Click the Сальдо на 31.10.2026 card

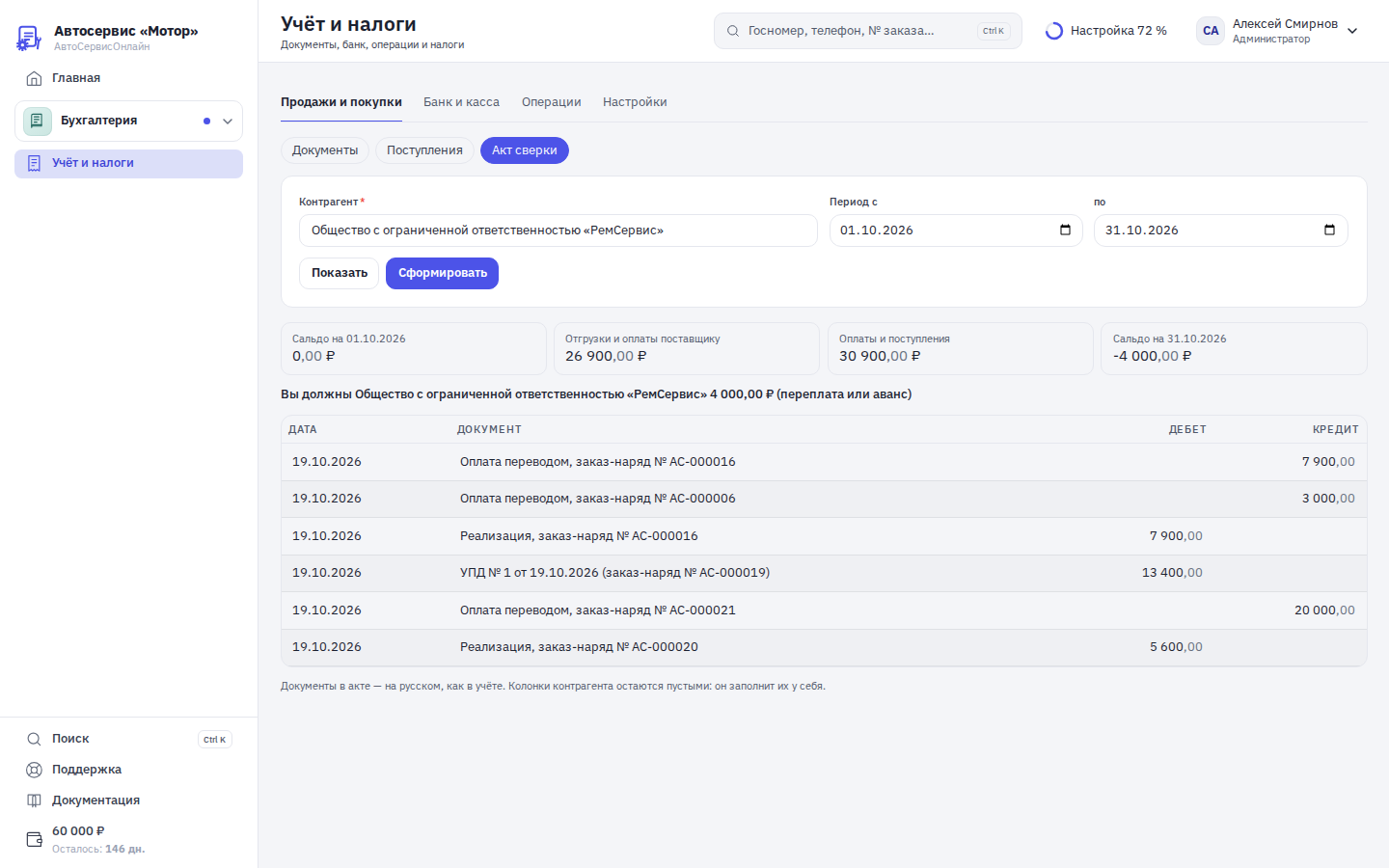click(x=1234, y=348)
